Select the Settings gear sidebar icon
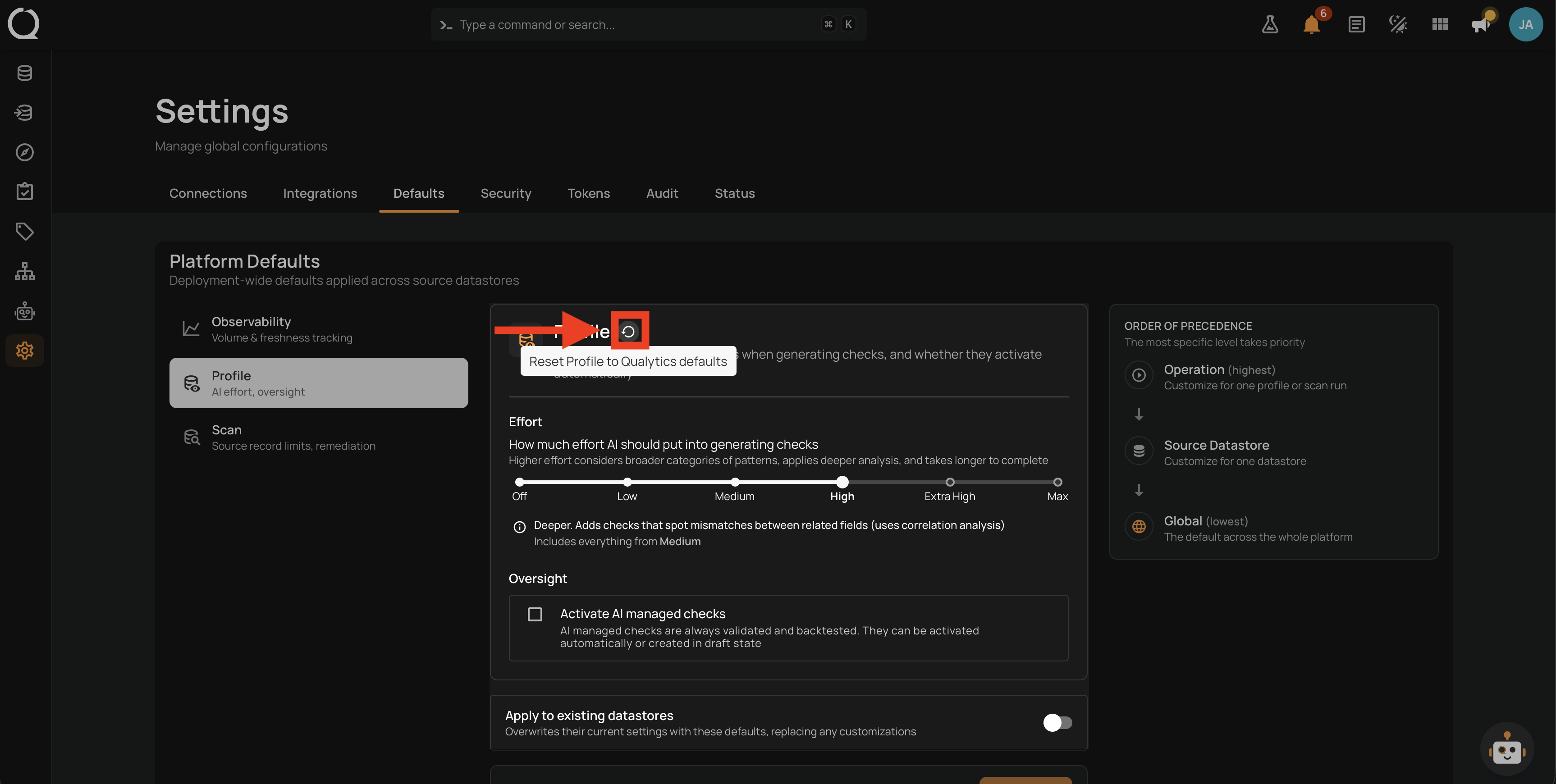 25,351
